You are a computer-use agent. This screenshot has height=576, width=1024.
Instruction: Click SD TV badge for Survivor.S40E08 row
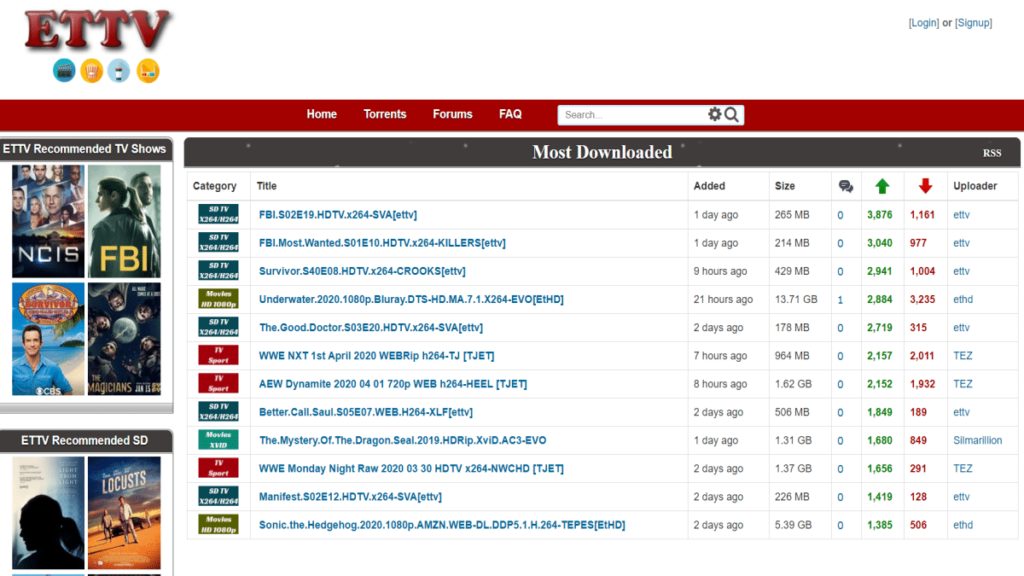(x=218, y=270)
